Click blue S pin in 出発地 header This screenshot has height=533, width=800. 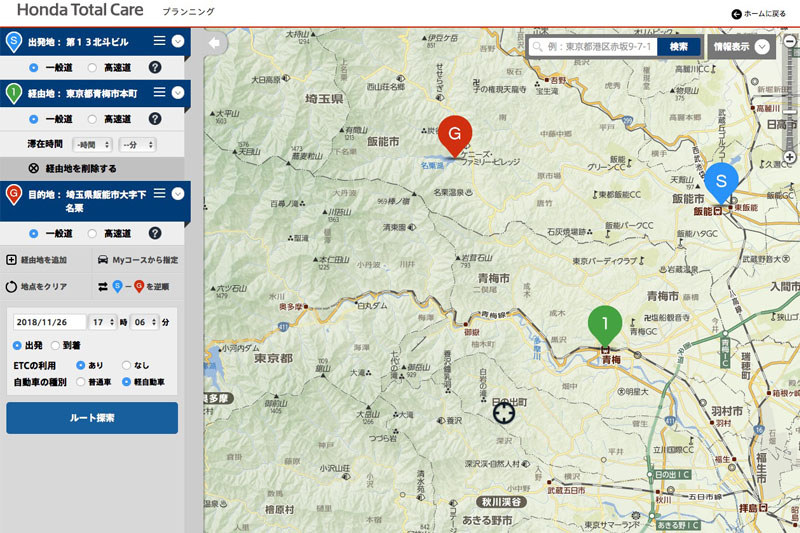click(14, 42)
